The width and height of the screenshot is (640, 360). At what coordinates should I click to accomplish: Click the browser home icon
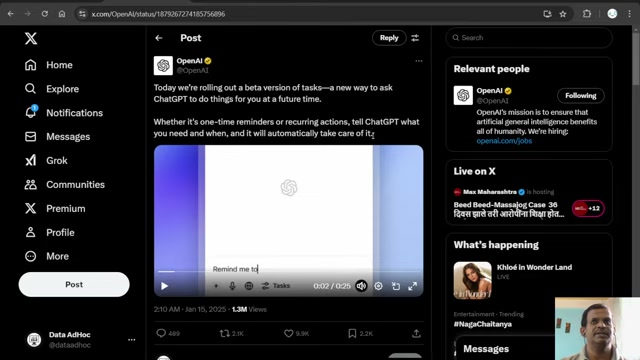point(62,14)
